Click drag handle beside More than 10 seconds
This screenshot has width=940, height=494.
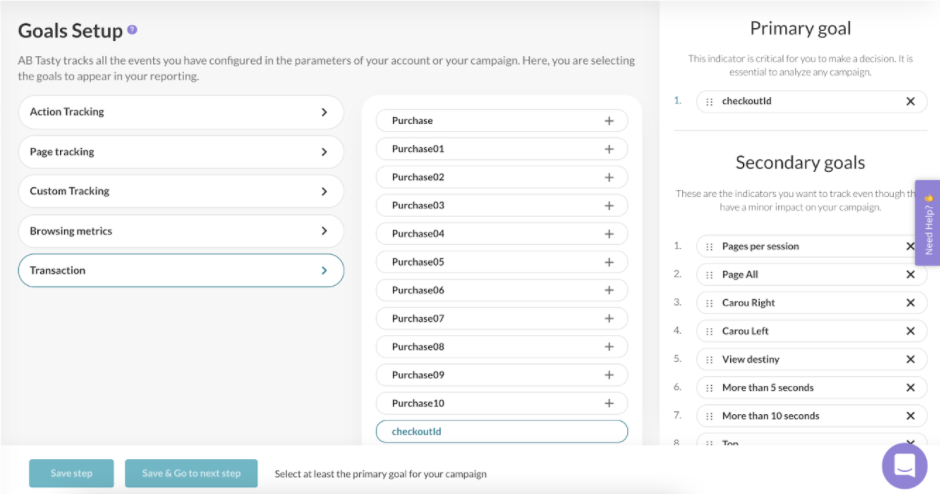[x=709, y=416]
